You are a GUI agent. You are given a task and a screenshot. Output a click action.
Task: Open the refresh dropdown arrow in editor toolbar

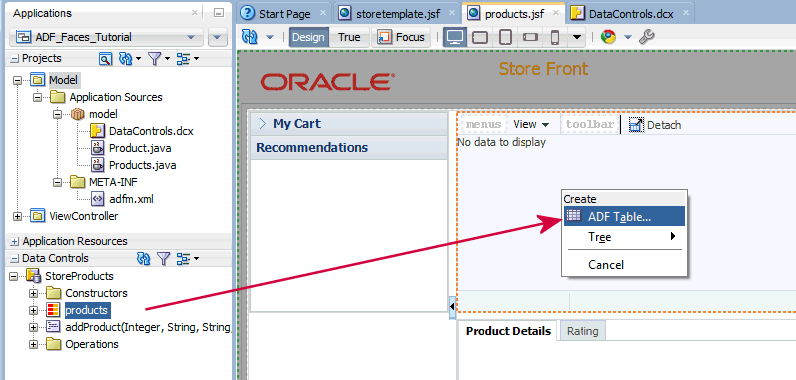[x=270, y=37]
